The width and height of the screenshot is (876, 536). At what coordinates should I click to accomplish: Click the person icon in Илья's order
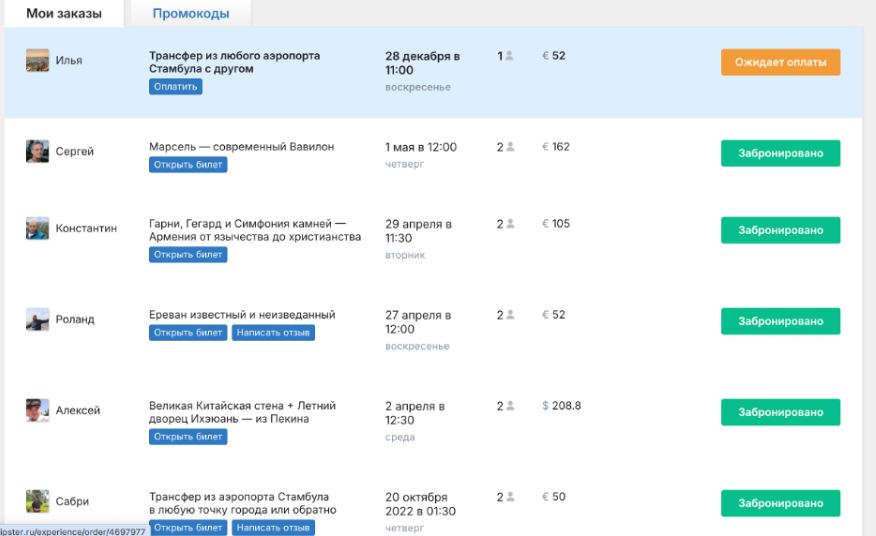[509, 56]
